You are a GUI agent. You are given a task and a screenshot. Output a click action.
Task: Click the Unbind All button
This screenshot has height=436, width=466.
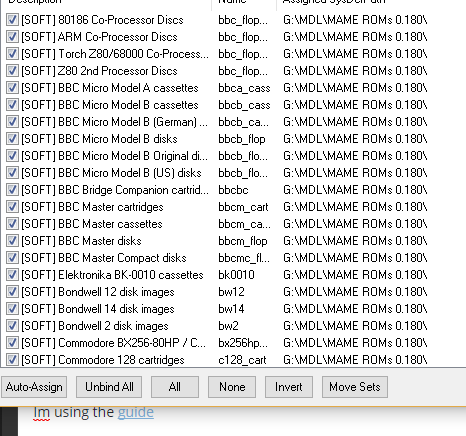[x=109, y=387]
